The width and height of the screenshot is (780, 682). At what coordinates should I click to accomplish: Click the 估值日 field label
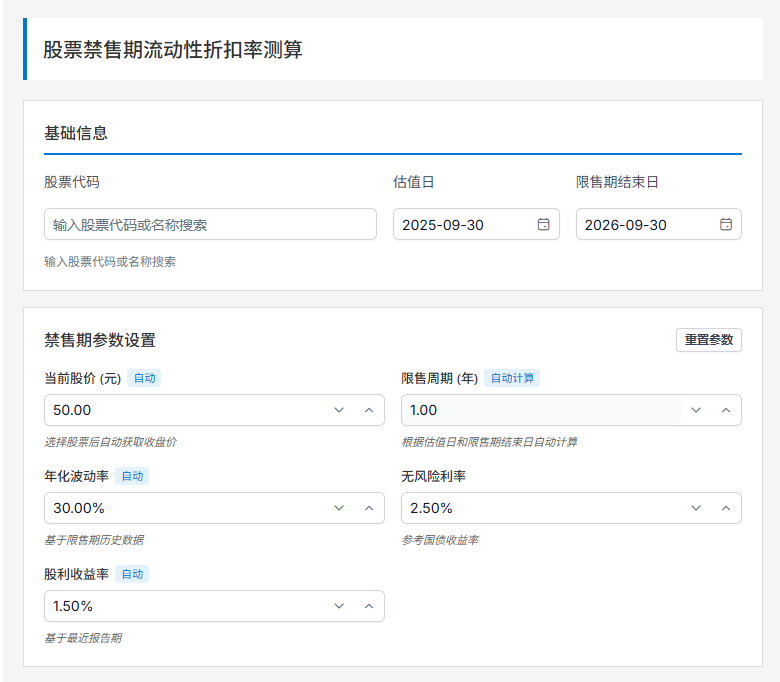[414, 182]
